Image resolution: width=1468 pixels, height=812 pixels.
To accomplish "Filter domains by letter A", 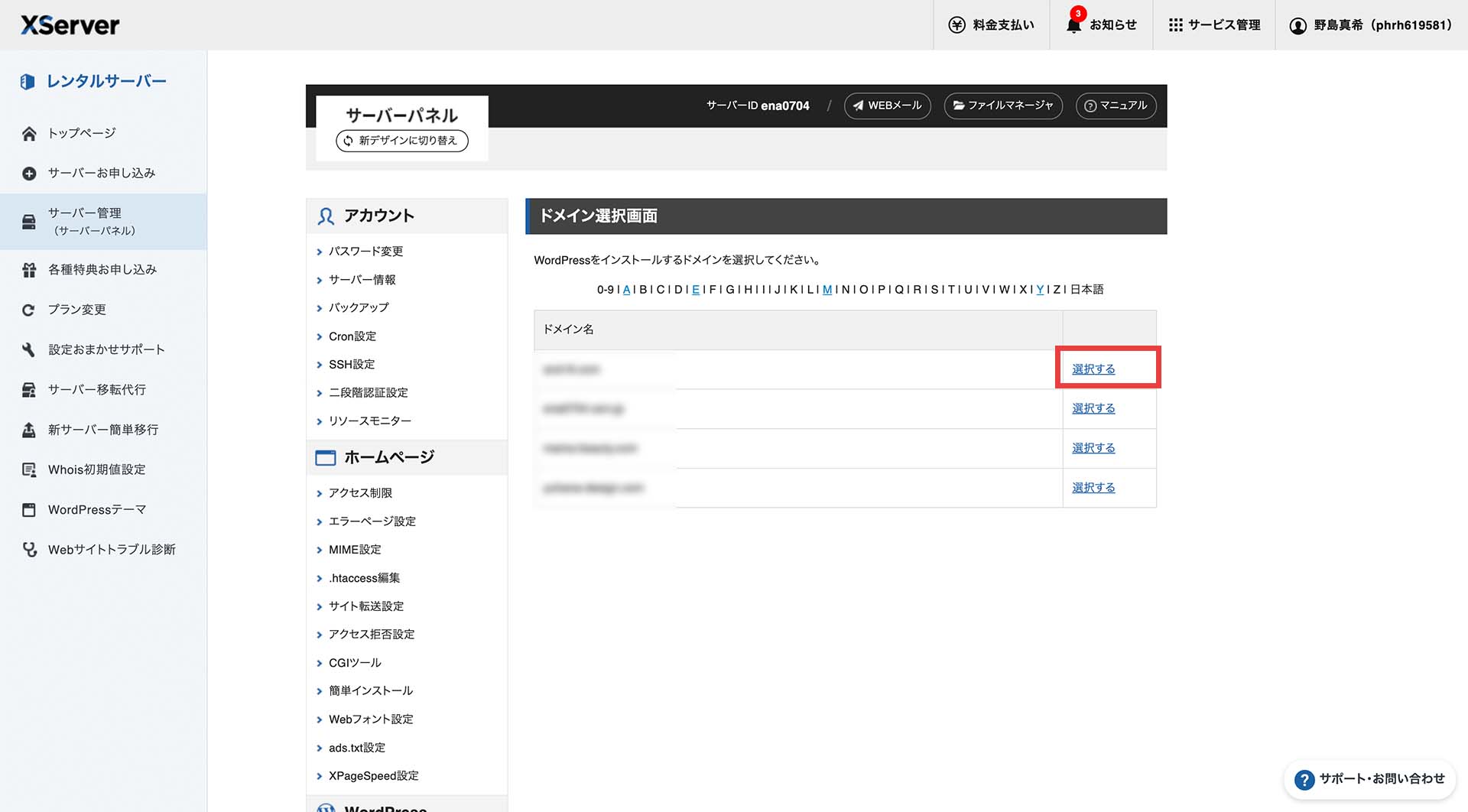I will [627, 290].
